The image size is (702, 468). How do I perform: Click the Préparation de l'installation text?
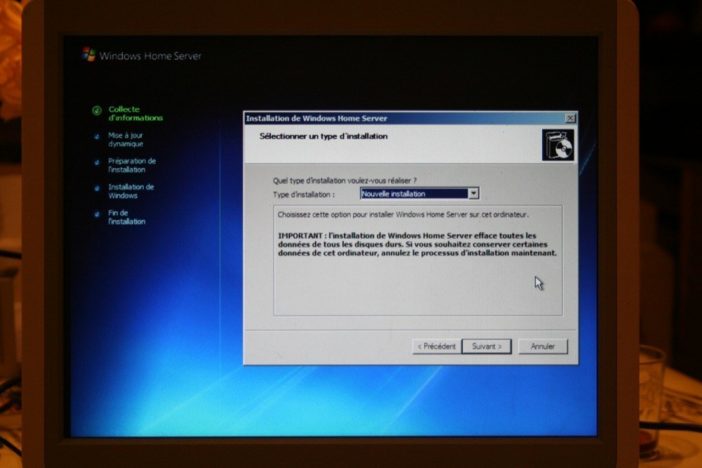tap(132, 166)
